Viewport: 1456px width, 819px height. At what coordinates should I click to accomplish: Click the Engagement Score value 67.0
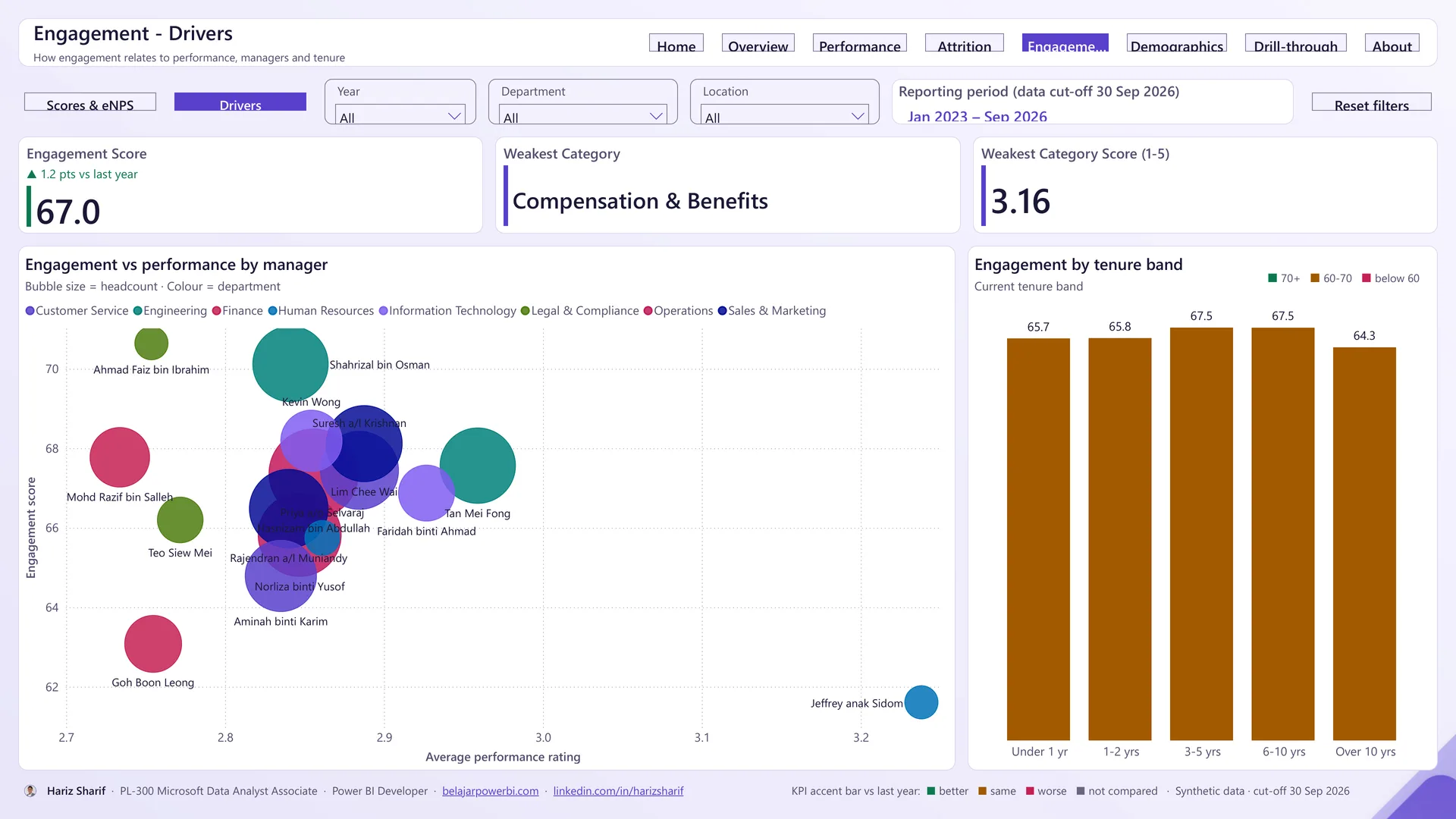point(68,212)
